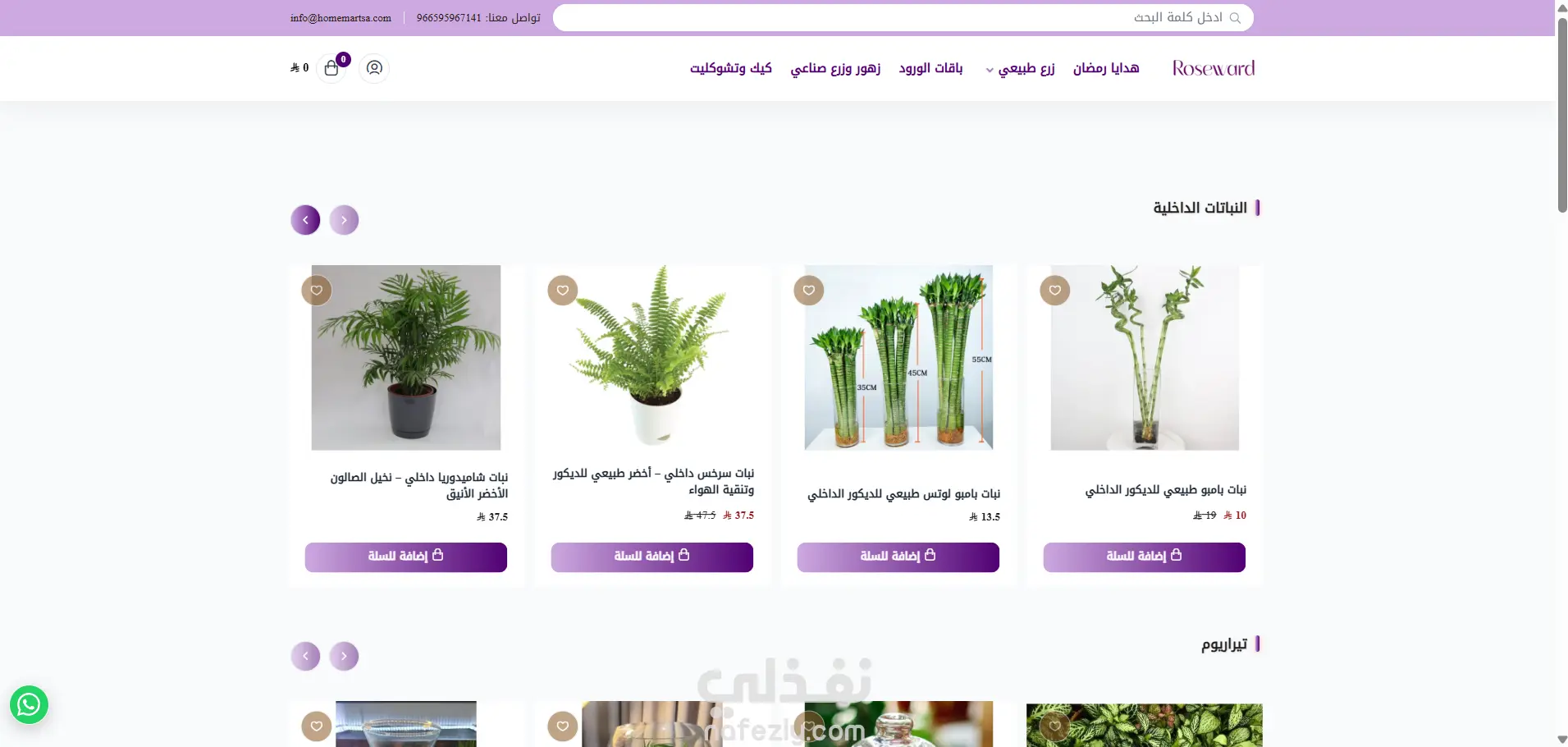Add fern plant to cart button
This screenshot has height=747, width=1568.
click(652, 557)
